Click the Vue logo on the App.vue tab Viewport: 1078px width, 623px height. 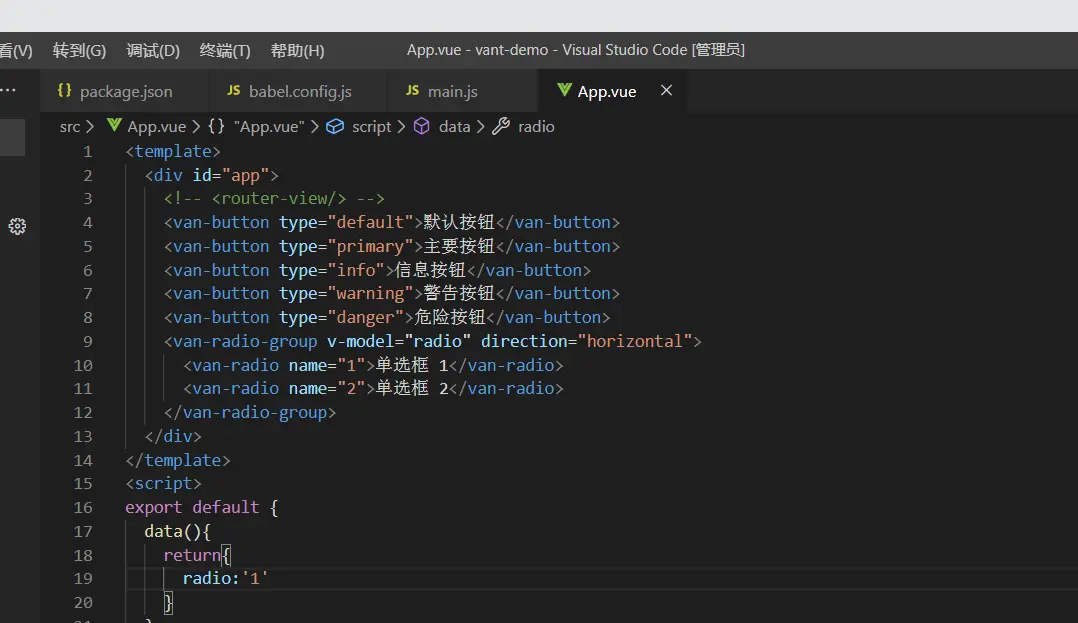pyautogui.click(x=563, y=91)
